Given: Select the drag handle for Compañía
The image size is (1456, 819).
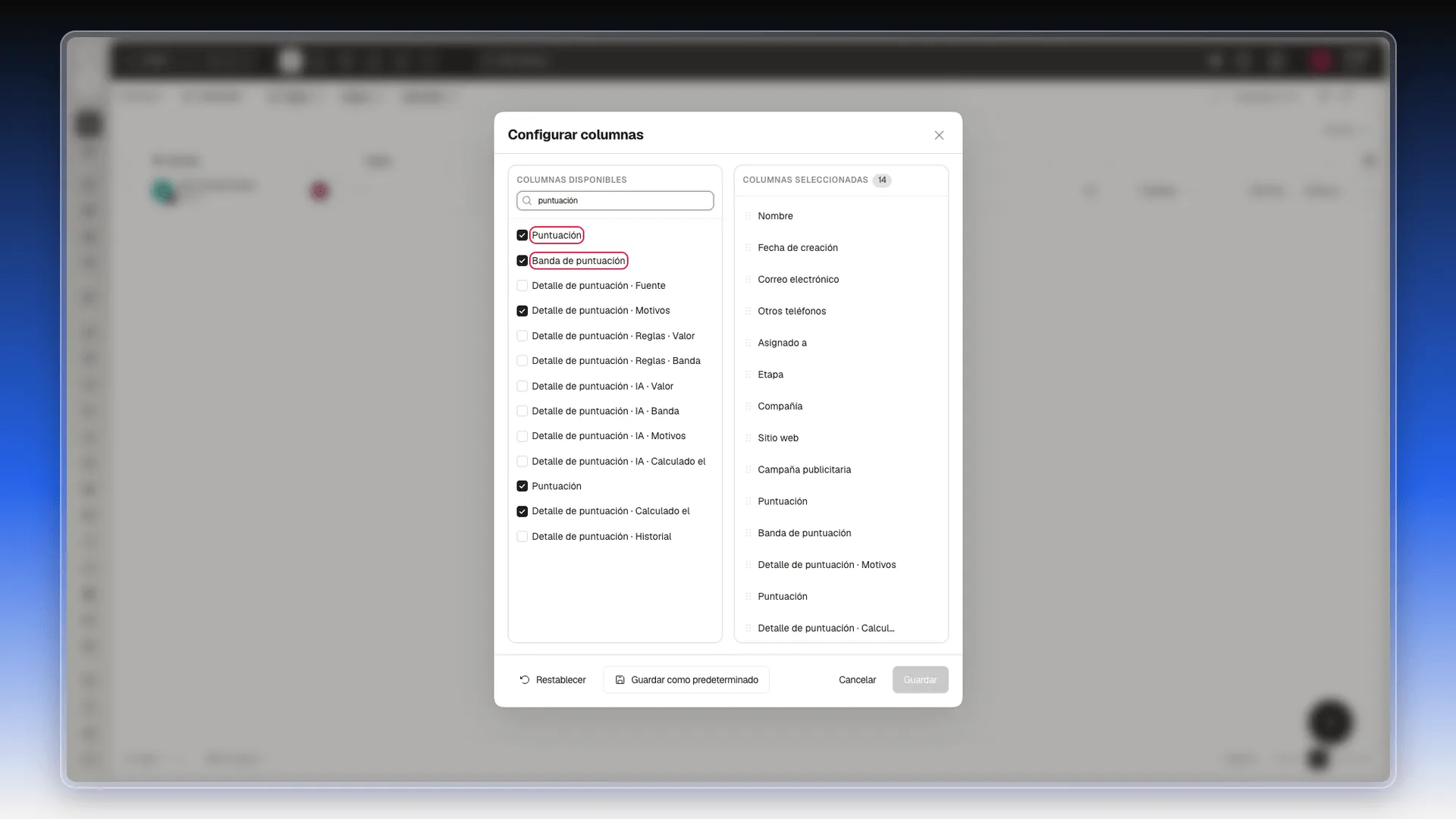Looking at the screenshot, I should point(748,406).
